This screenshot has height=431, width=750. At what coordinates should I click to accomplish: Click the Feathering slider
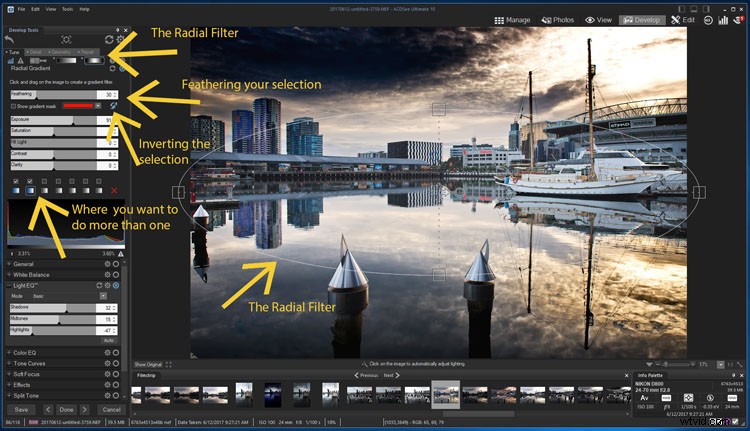[x=64, y=95]
